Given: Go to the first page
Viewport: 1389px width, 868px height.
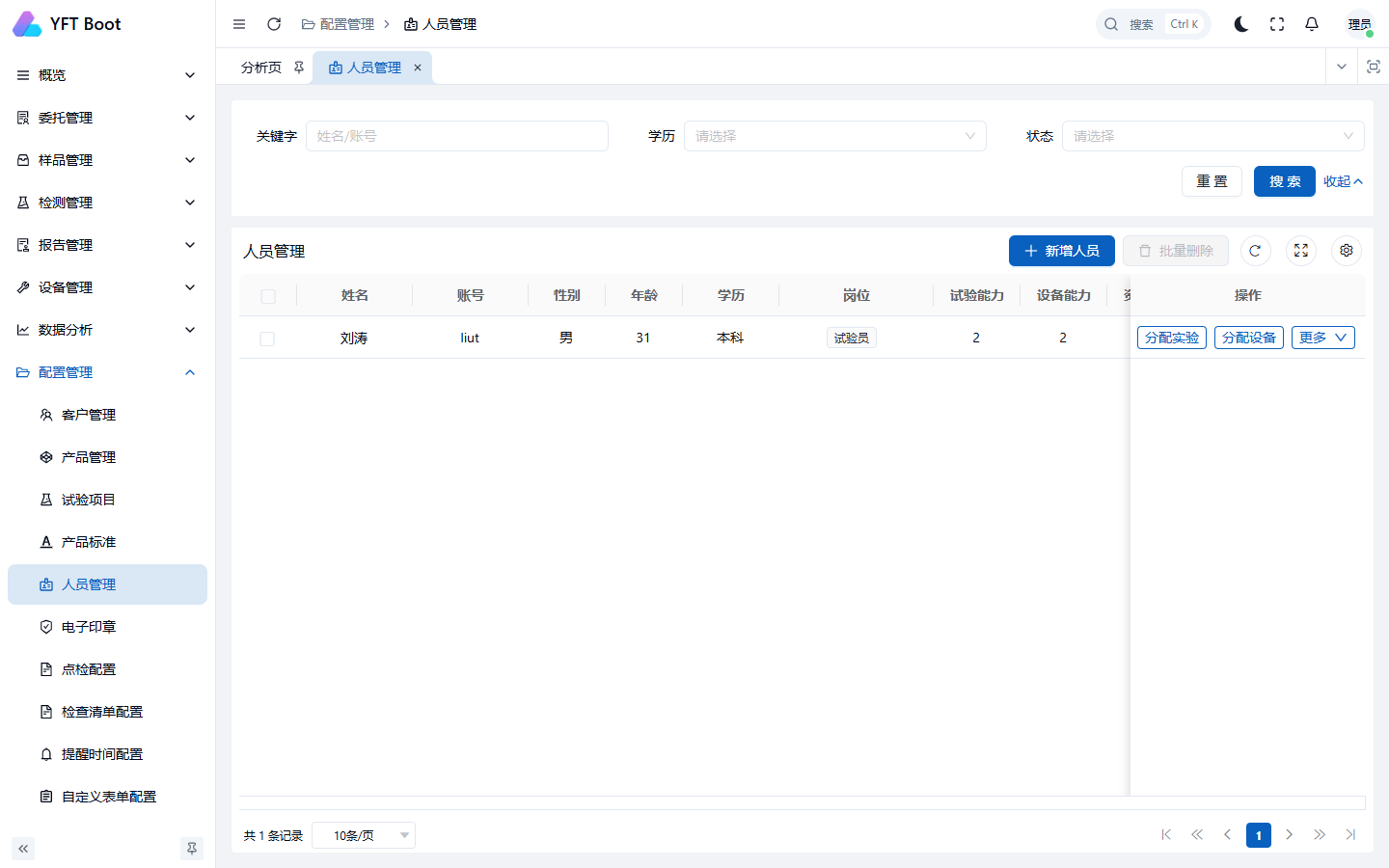Looking at the screenshot, I should tap(1166, 835).
